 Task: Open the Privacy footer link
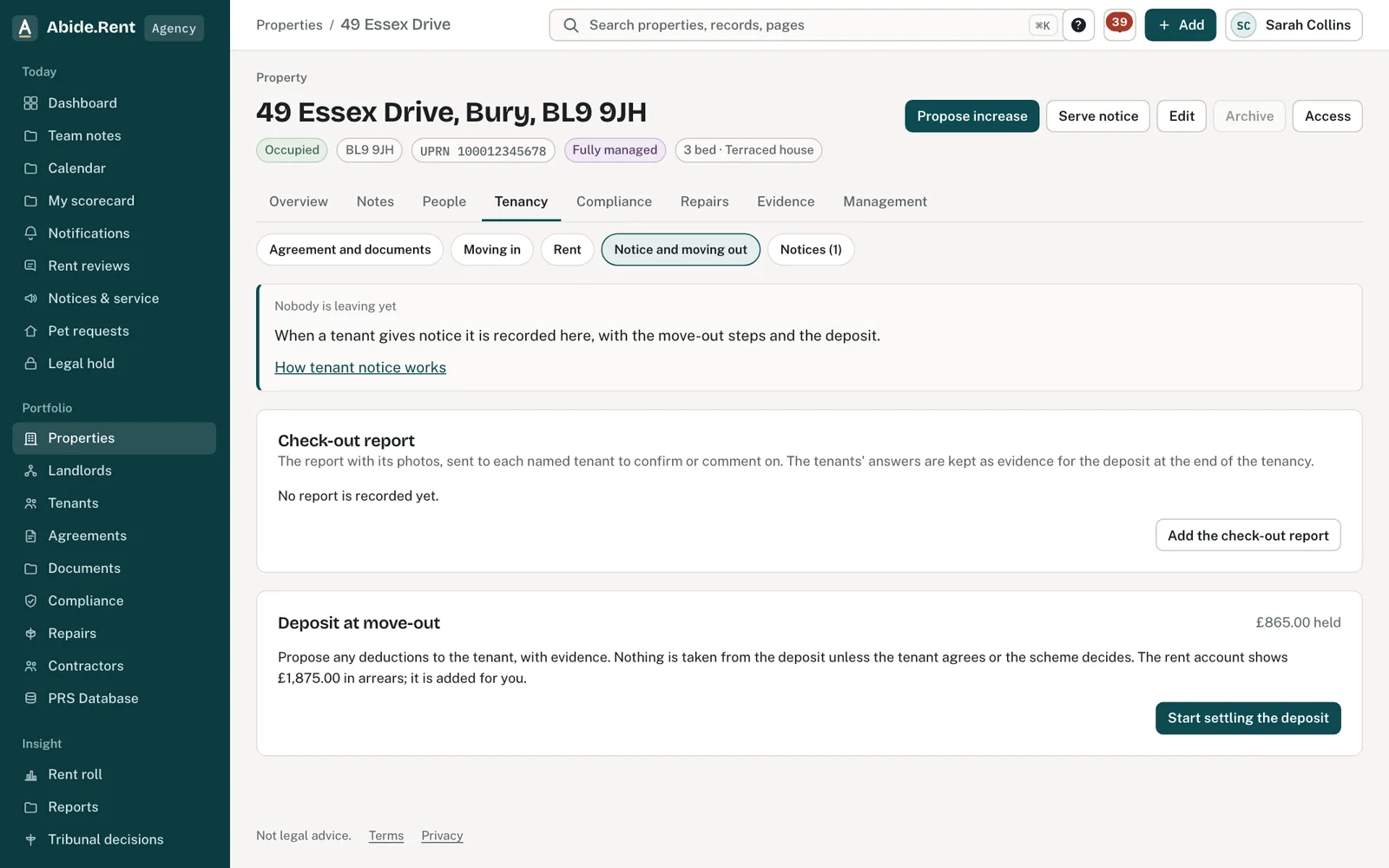(442, 836)
